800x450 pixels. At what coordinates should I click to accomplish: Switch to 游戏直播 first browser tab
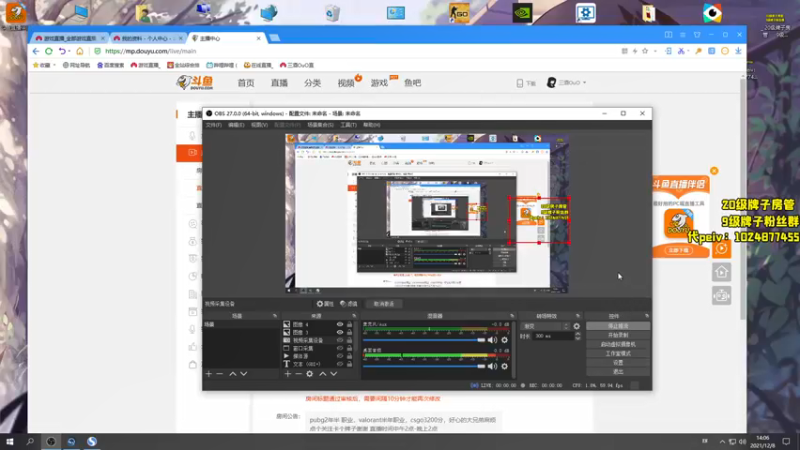[69, 38]
